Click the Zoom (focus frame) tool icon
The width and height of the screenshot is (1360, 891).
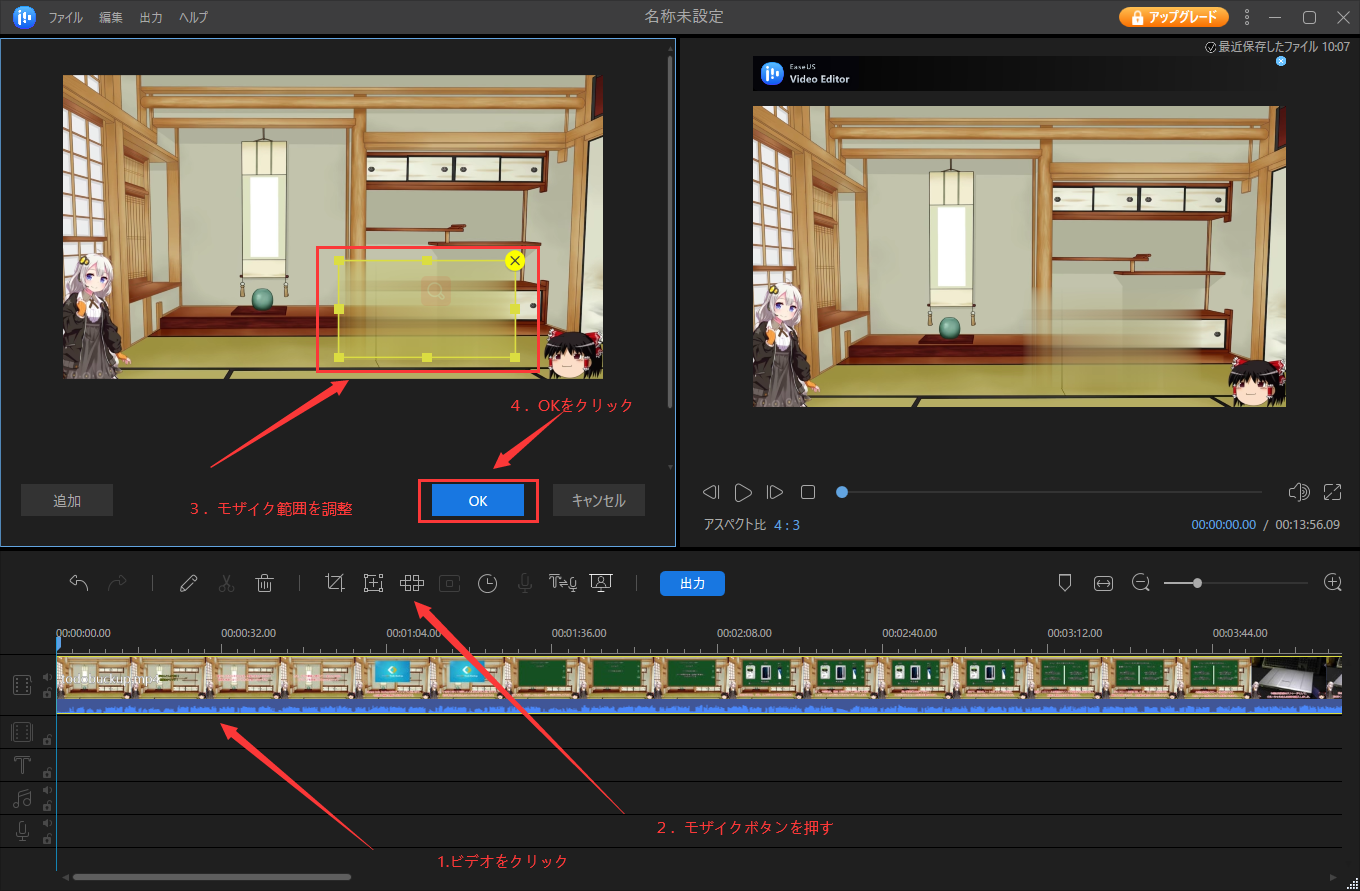pyautogui.click(x=373, y=583)
